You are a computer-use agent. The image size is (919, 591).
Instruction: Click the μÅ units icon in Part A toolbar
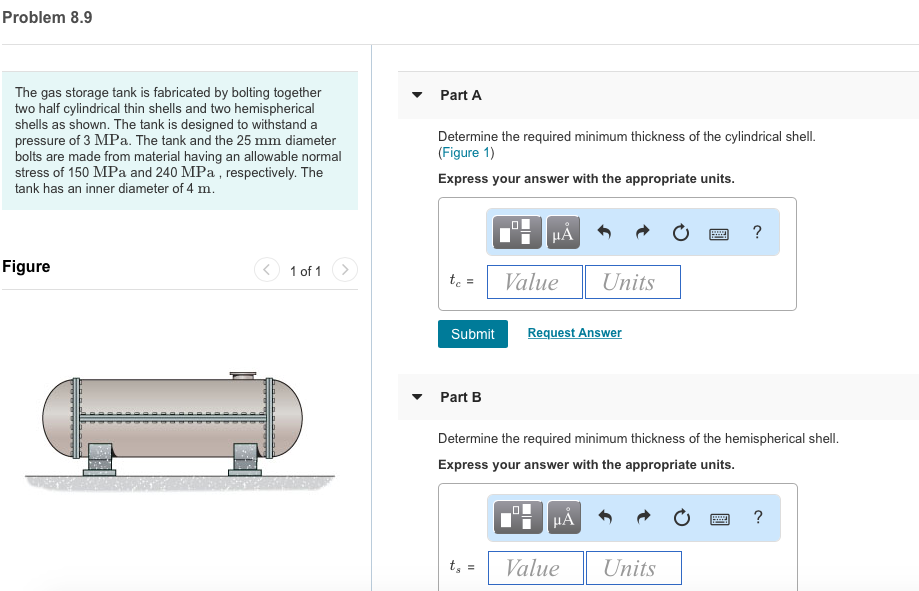(561, 232)
